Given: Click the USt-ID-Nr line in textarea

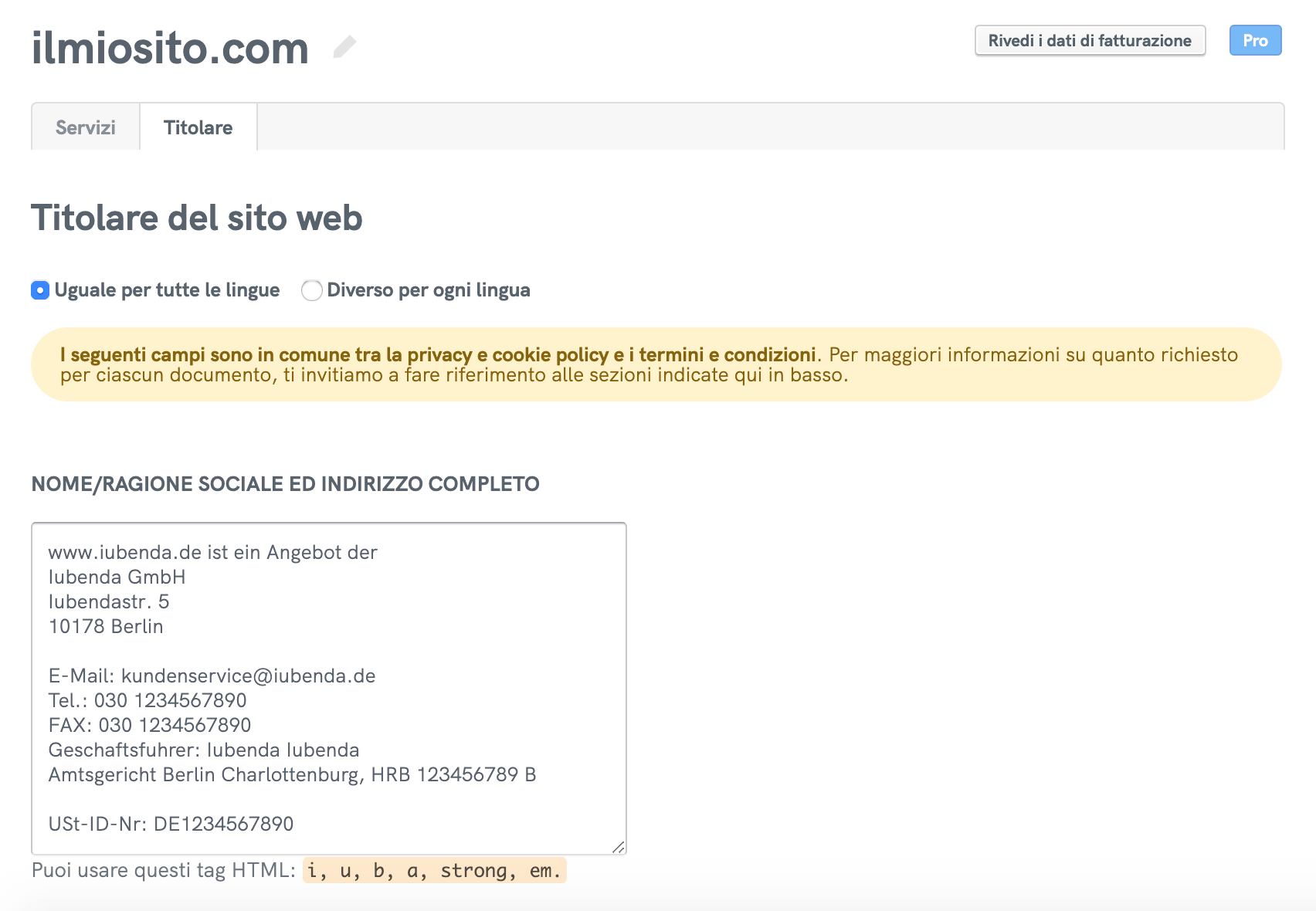Looking at the screenshot, I should (171, 824).
